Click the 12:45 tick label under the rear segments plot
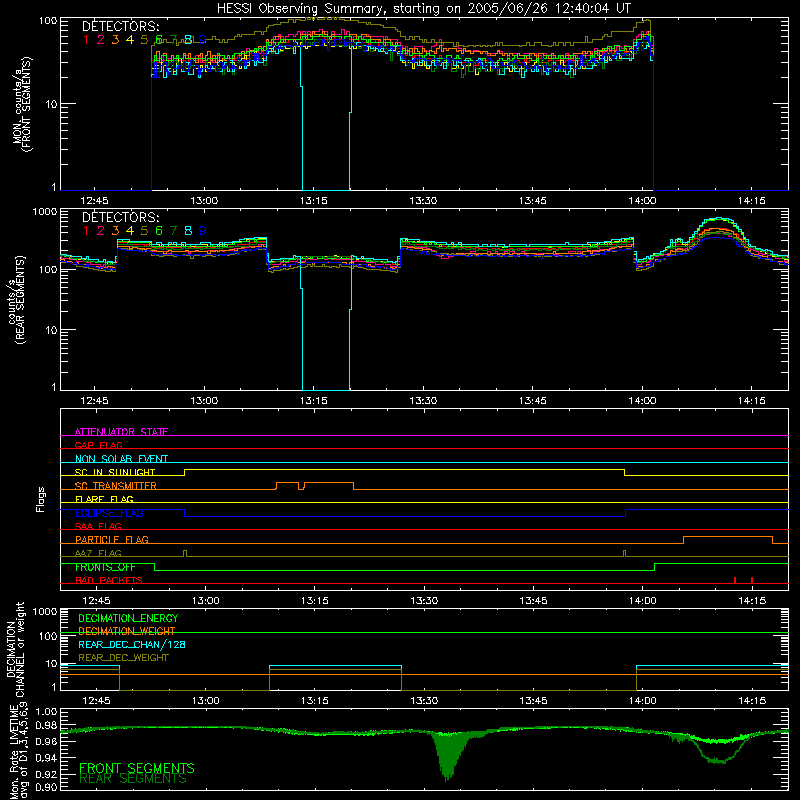 click(94, 401)
